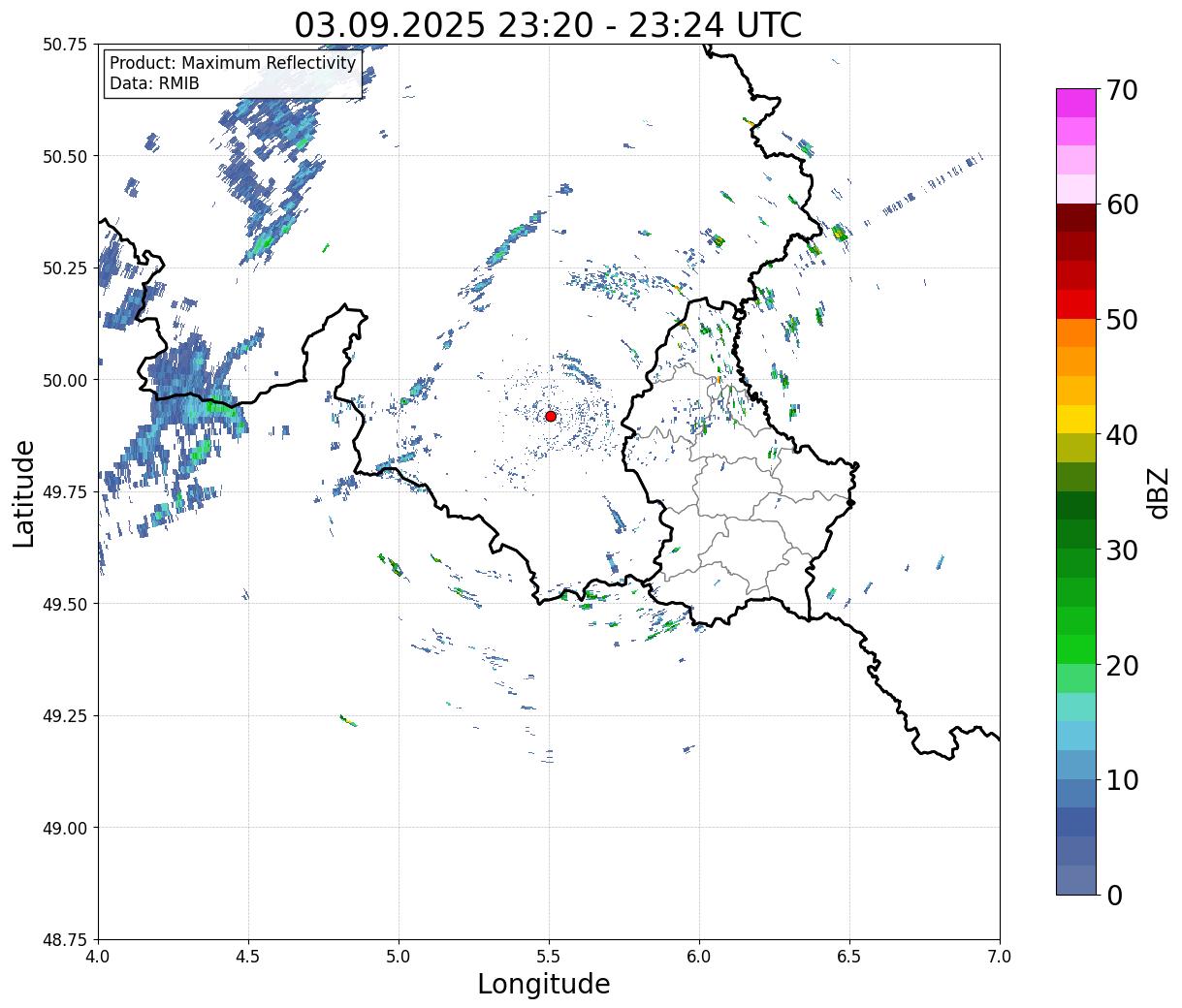The image size is (1182, 1008).
Task: Click latitude tick label 50.50
Action: click(x=65, y=156)
